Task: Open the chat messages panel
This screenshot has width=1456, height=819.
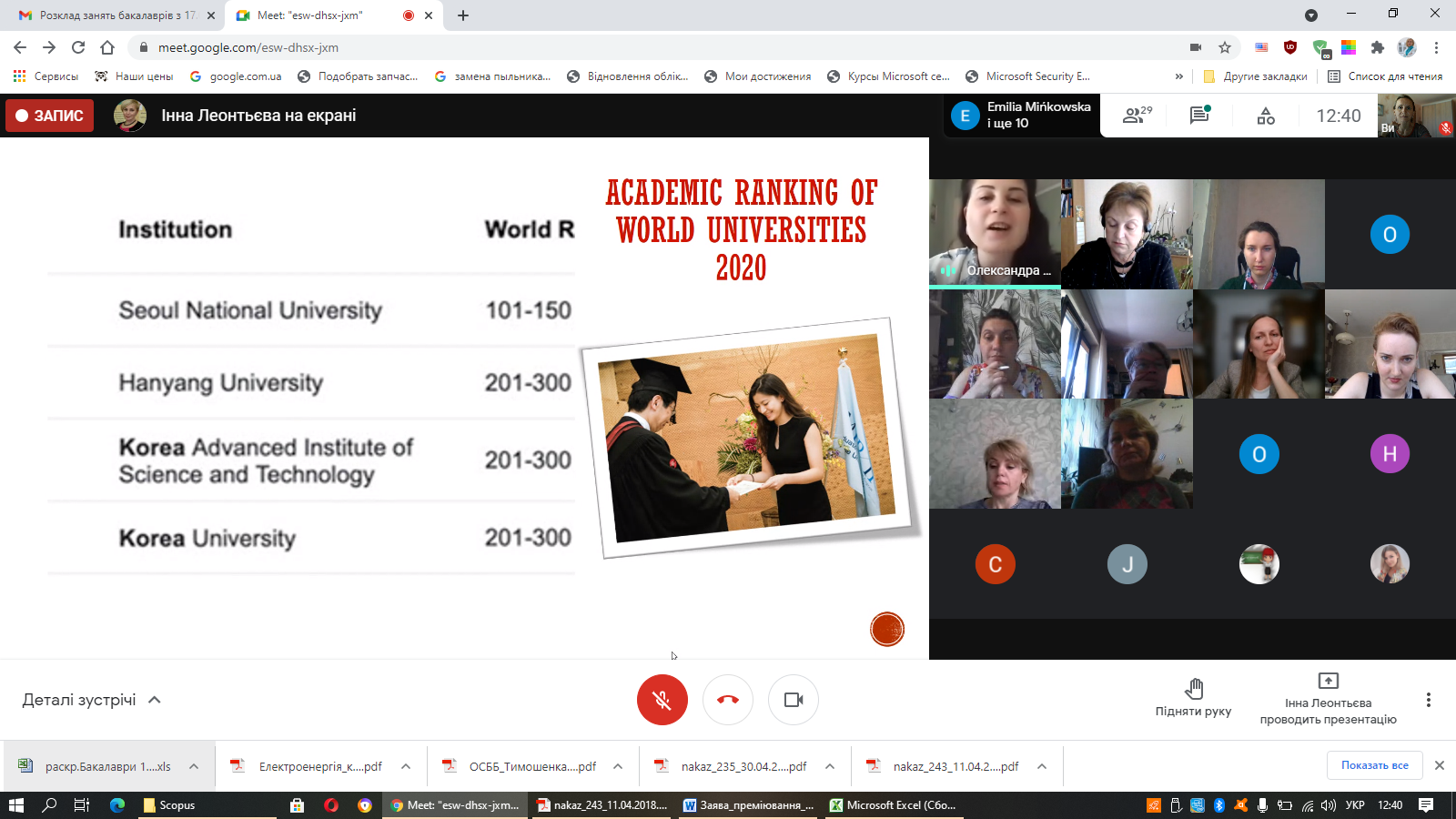Action: point(1199,116)
